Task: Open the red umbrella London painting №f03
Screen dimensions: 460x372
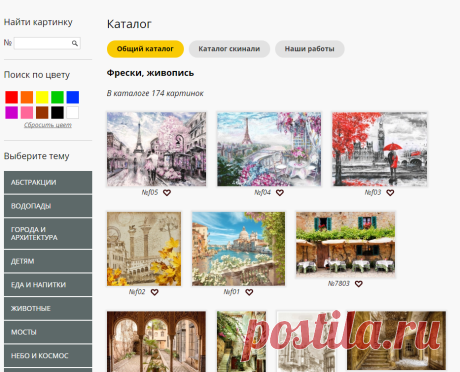Action: (x=380, y=149)
